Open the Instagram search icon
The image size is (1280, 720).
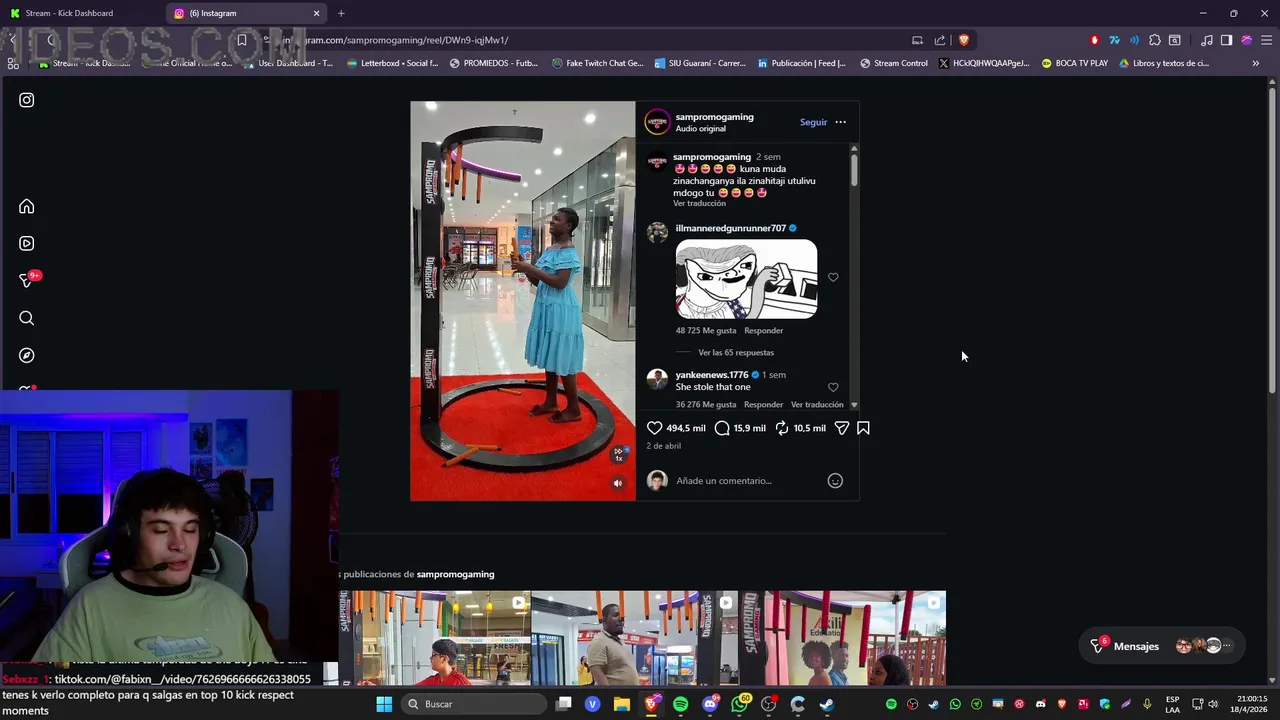point(27,318)
